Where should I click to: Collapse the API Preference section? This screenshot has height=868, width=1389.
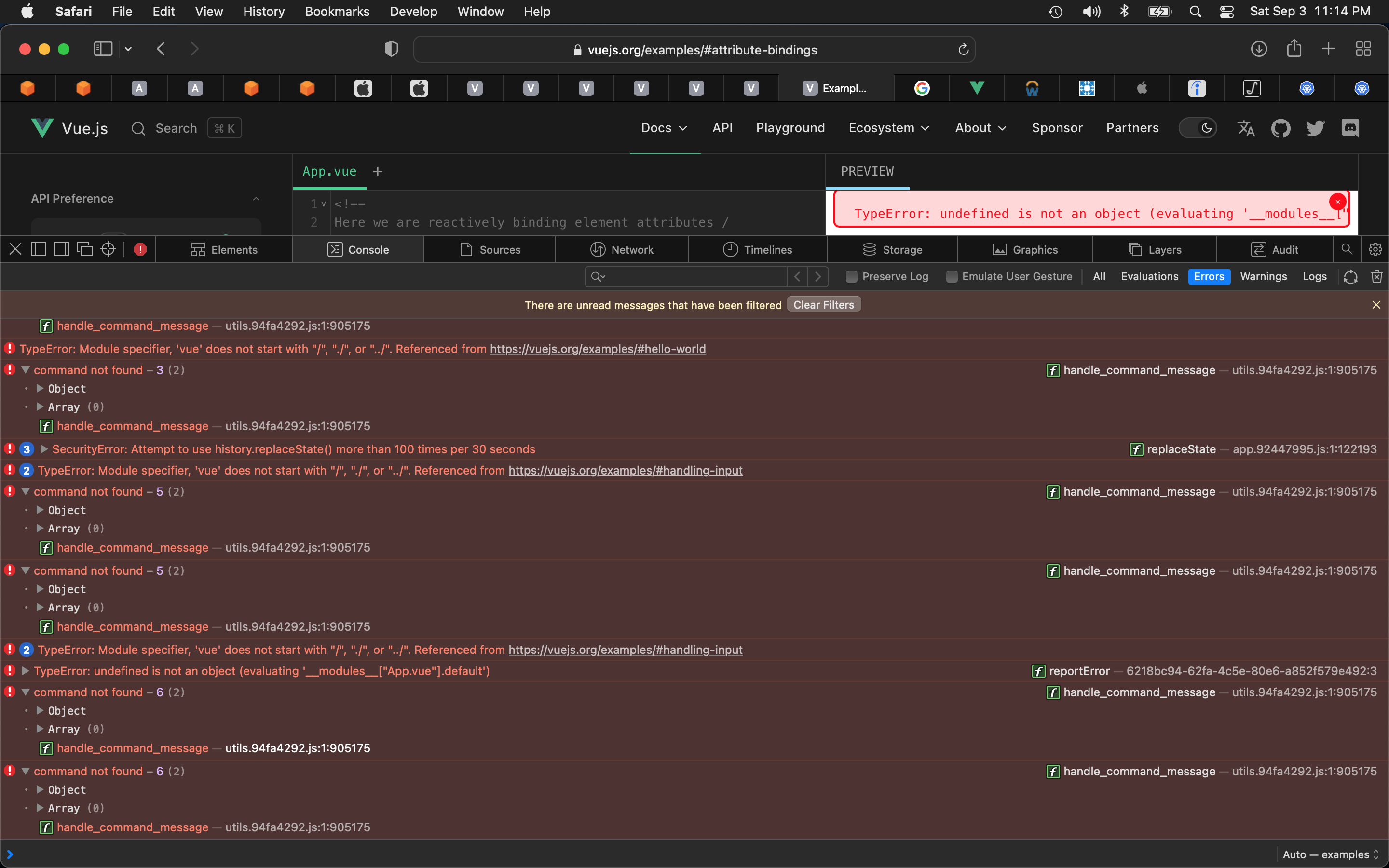click(256, 198)
